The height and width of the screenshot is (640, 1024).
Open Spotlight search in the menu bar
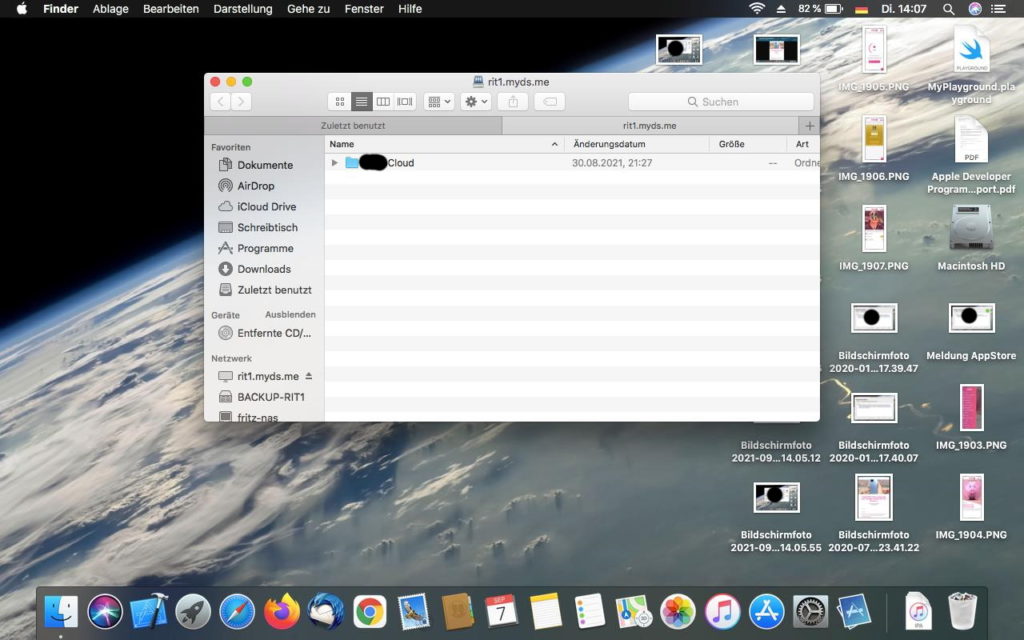point(948,8)
